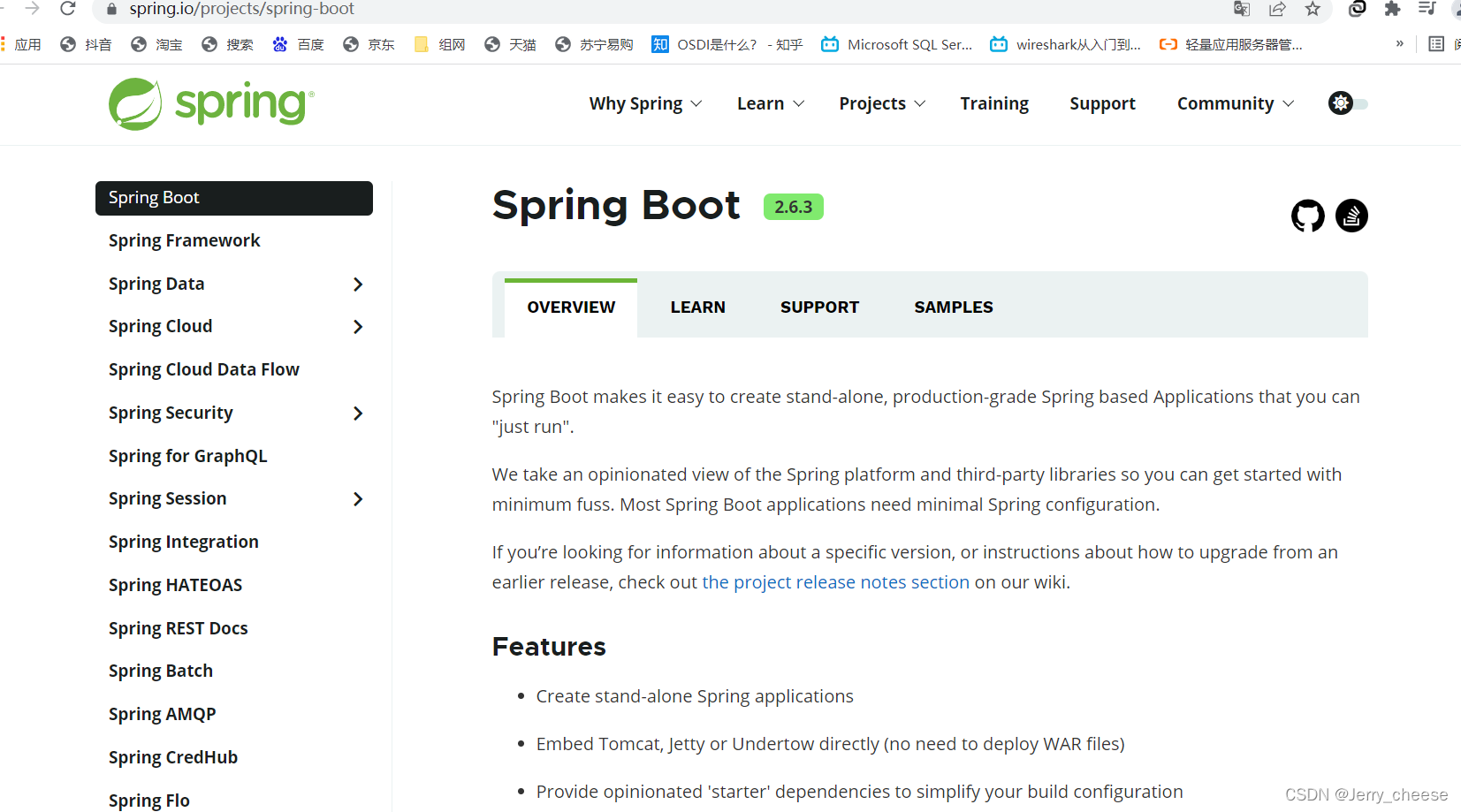
Task: Select the Spring Boot sidebar item
Action: click(x=234, y=198)
